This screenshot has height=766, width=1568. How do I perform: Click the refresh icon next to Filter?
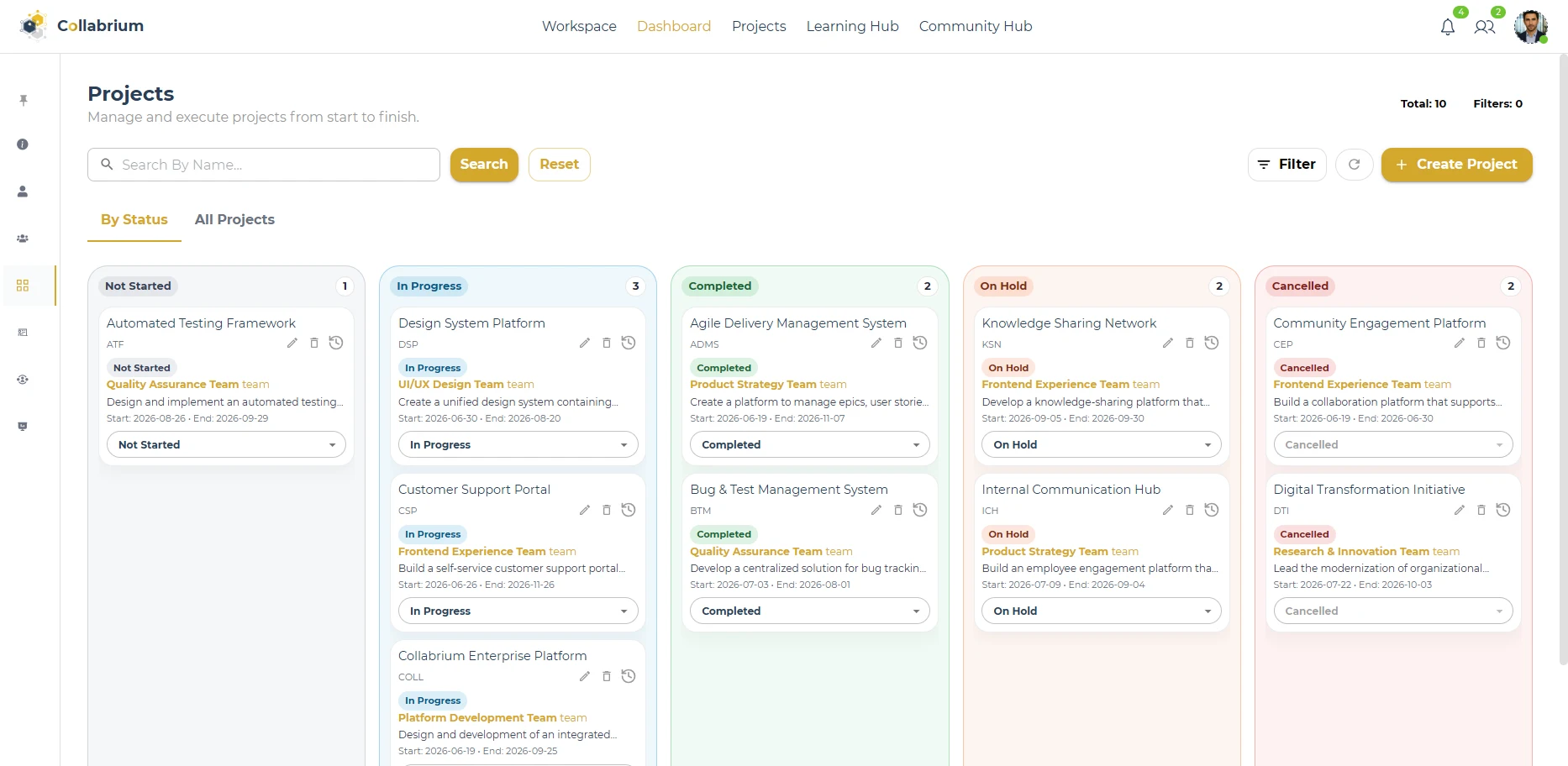pos(1354,165)
